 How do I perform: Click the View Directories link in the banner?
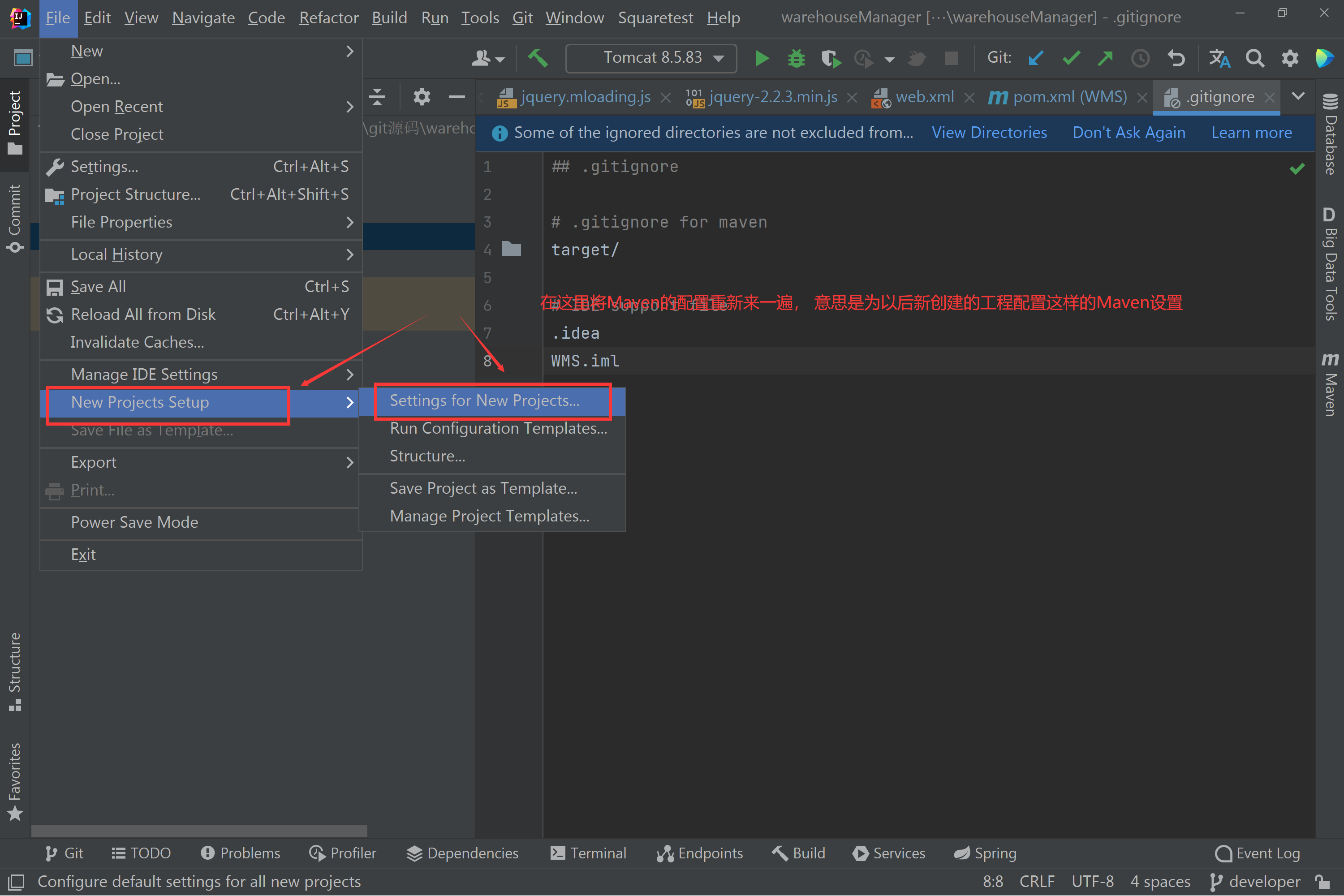(989, 132)
